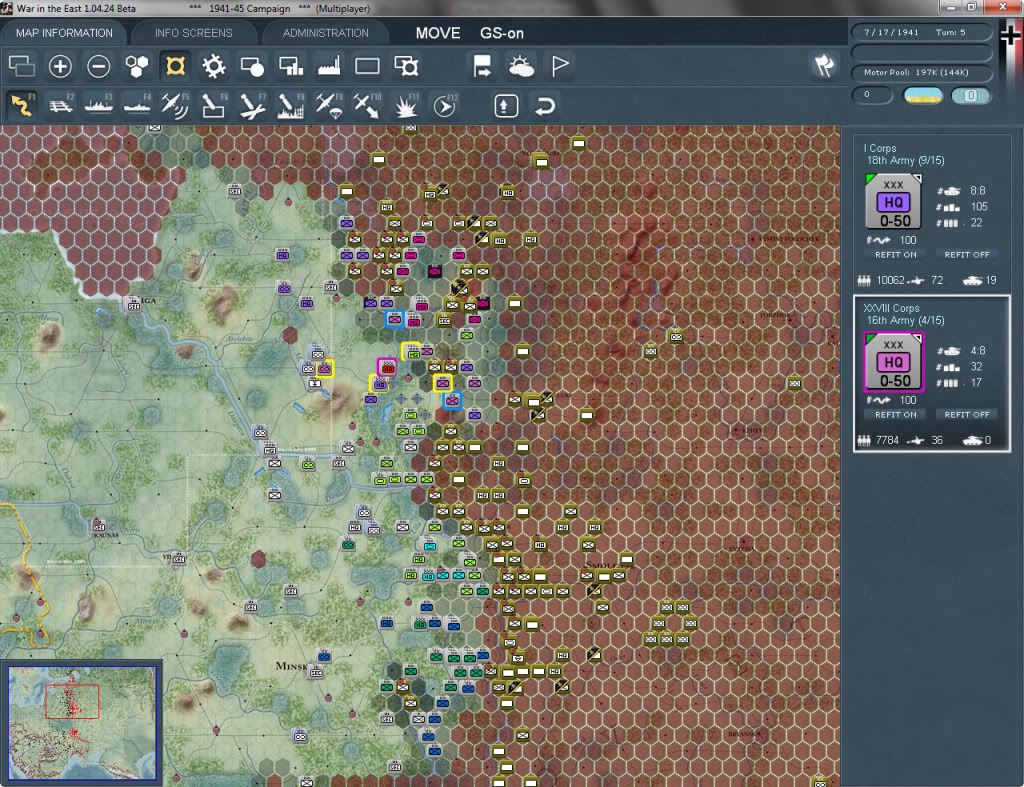Select the F1 move mode icon
Screen dimensions: 1024x787
(x=22, y=106)
